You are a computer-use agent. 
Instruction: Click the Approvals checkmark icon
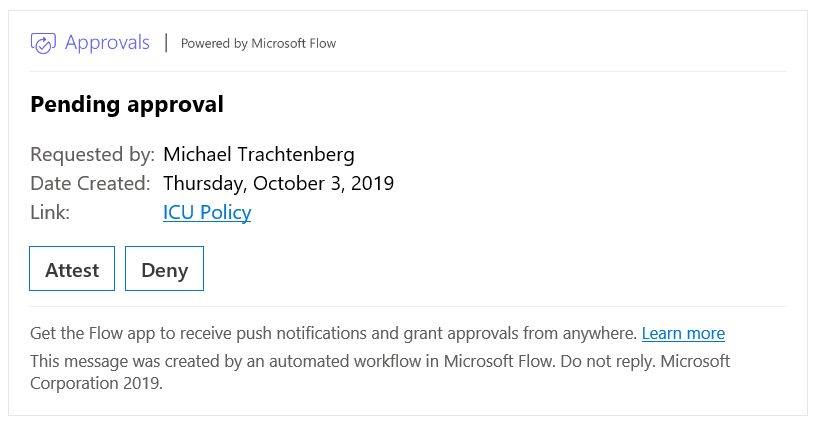43,43
